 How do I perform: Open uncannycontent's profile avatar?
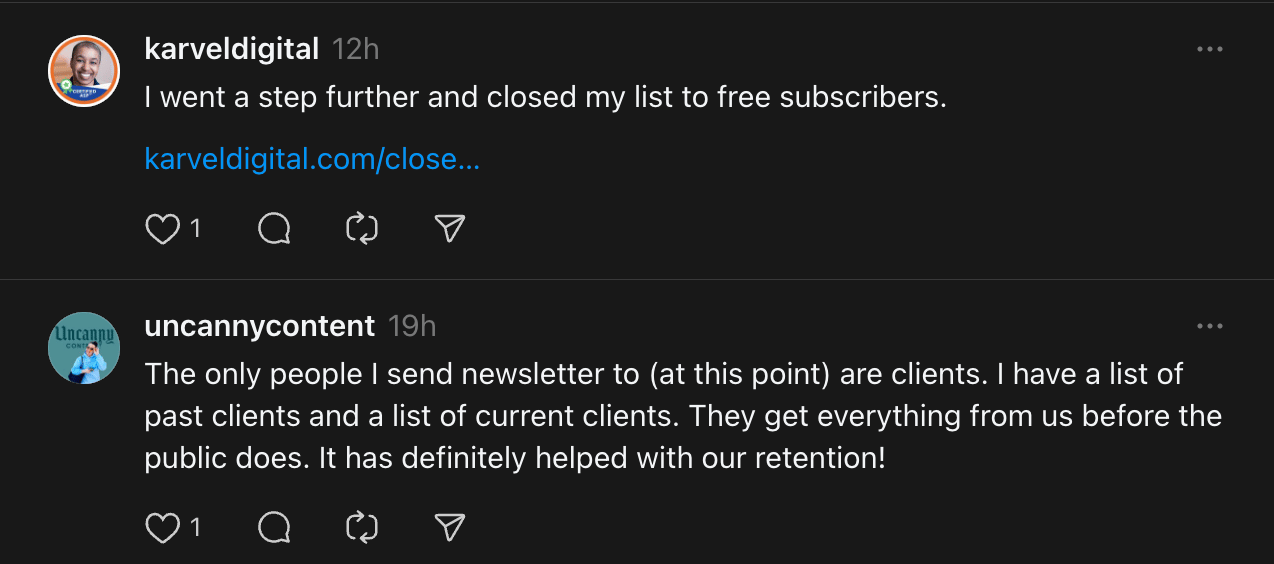click(x=84, y=348)
